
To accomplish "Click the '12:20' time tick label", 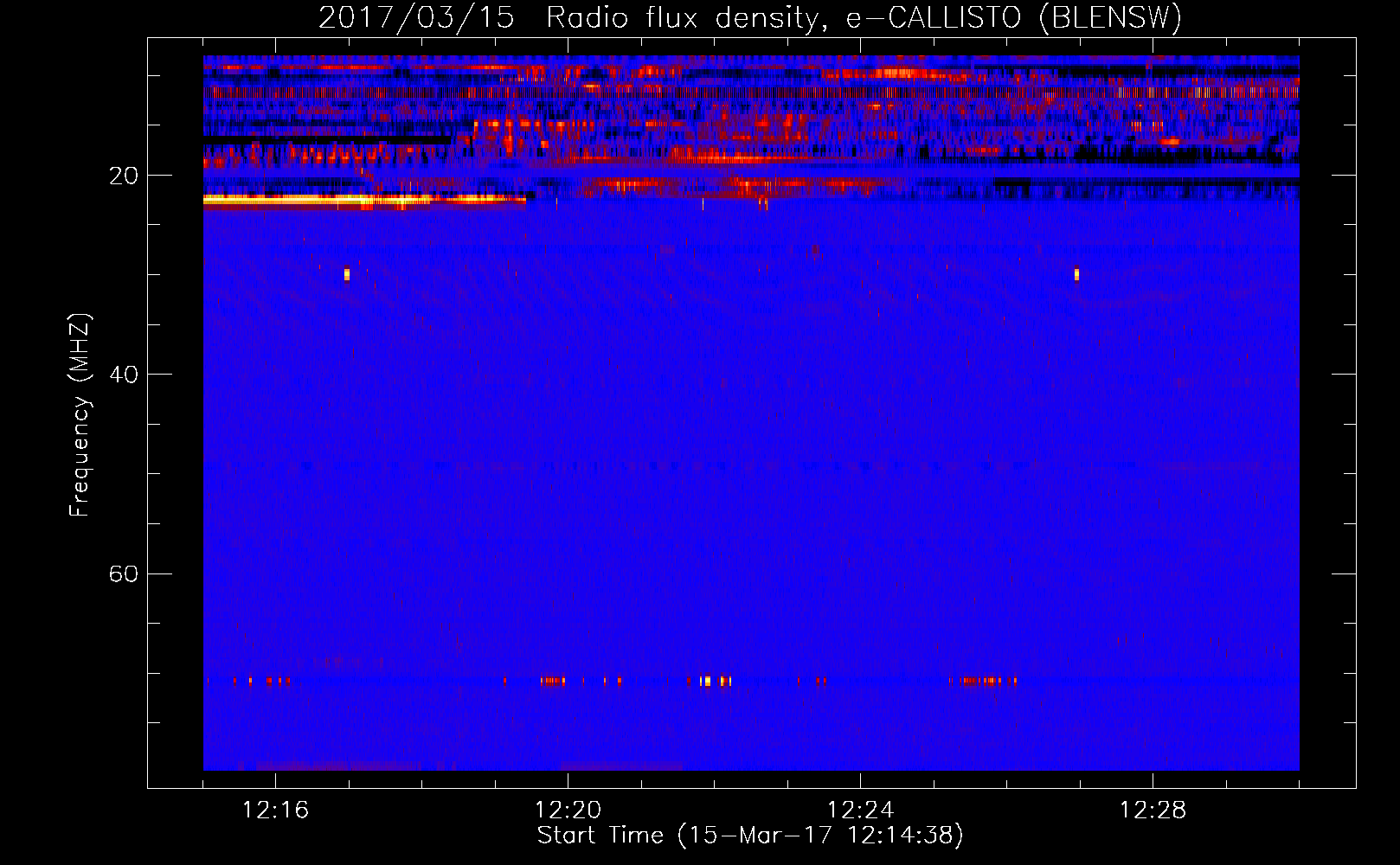I will [568, 811].
